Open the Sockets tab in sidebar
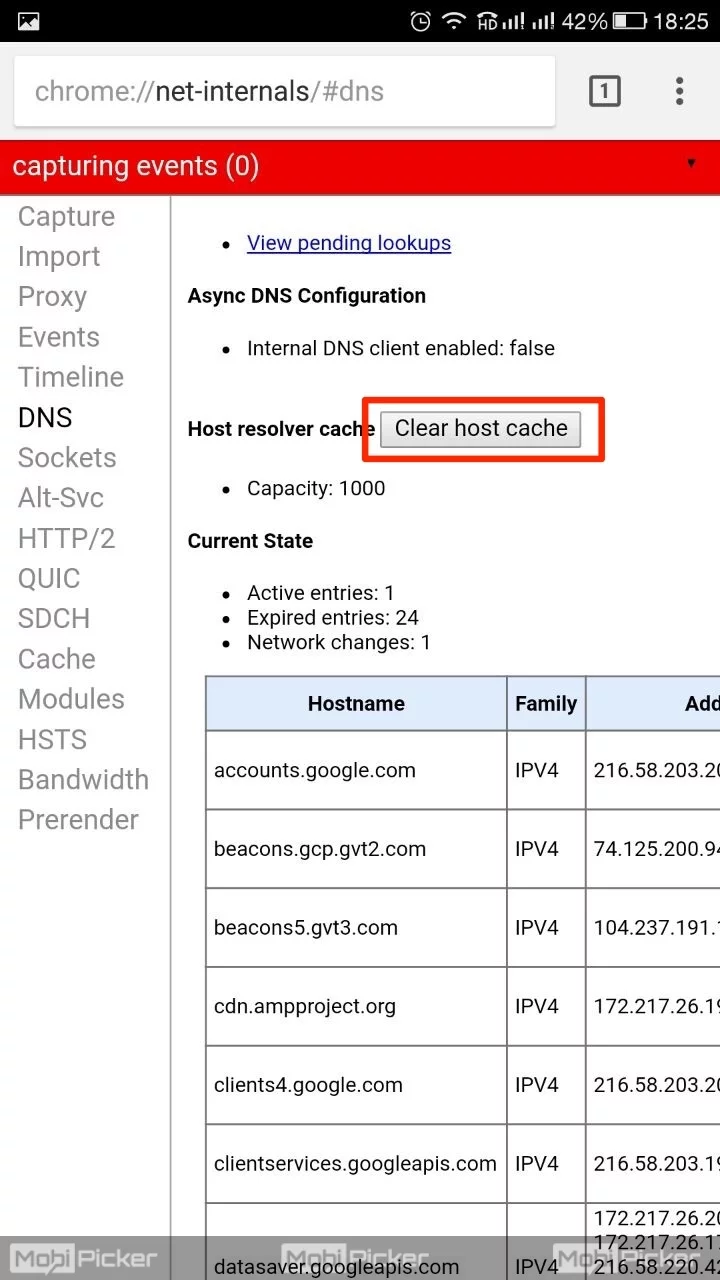Viewport: 720px width, 1280px height. 67,458
